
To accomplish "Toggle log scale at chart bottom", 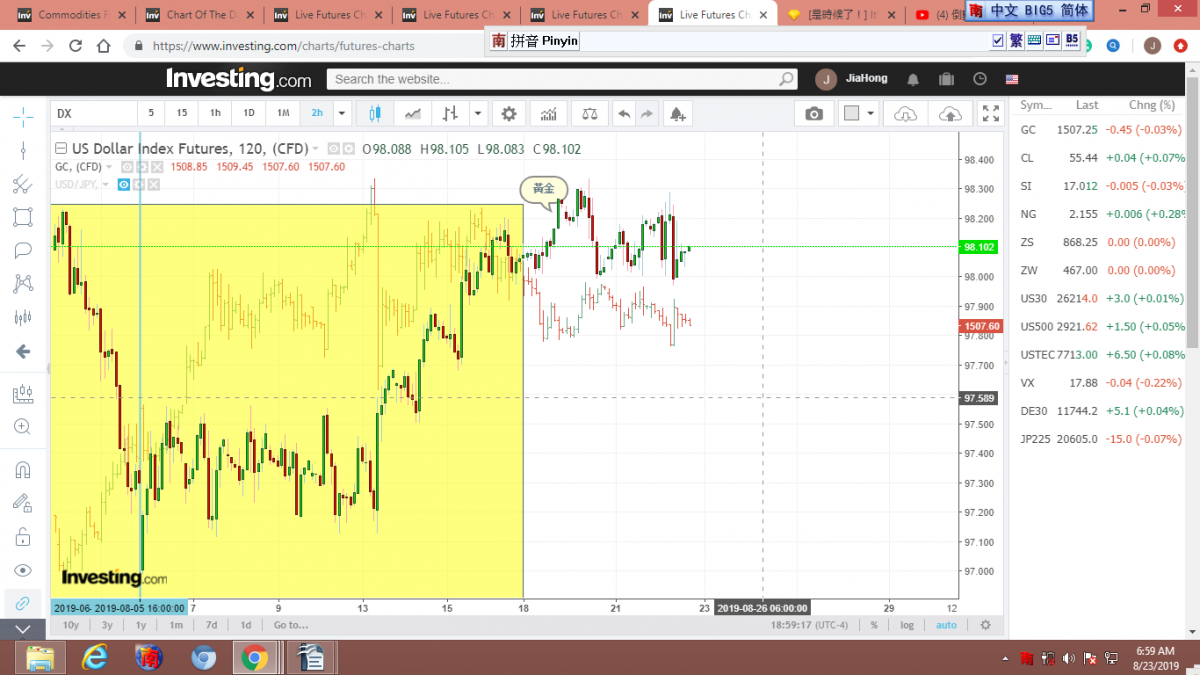I will tap(906, 625).
